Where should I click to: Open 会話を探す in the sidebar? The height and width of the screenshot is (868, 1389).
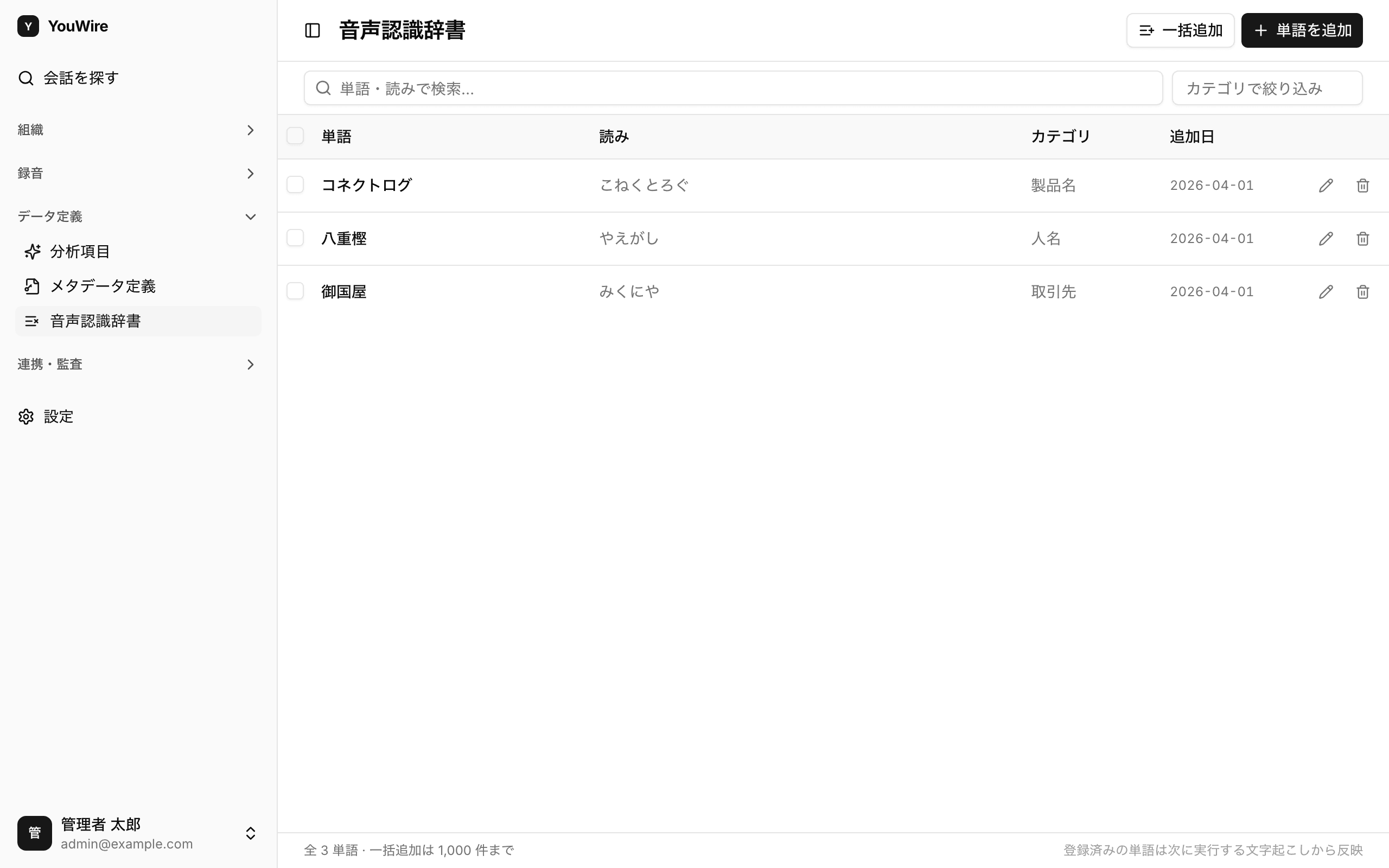click(138, 78)
